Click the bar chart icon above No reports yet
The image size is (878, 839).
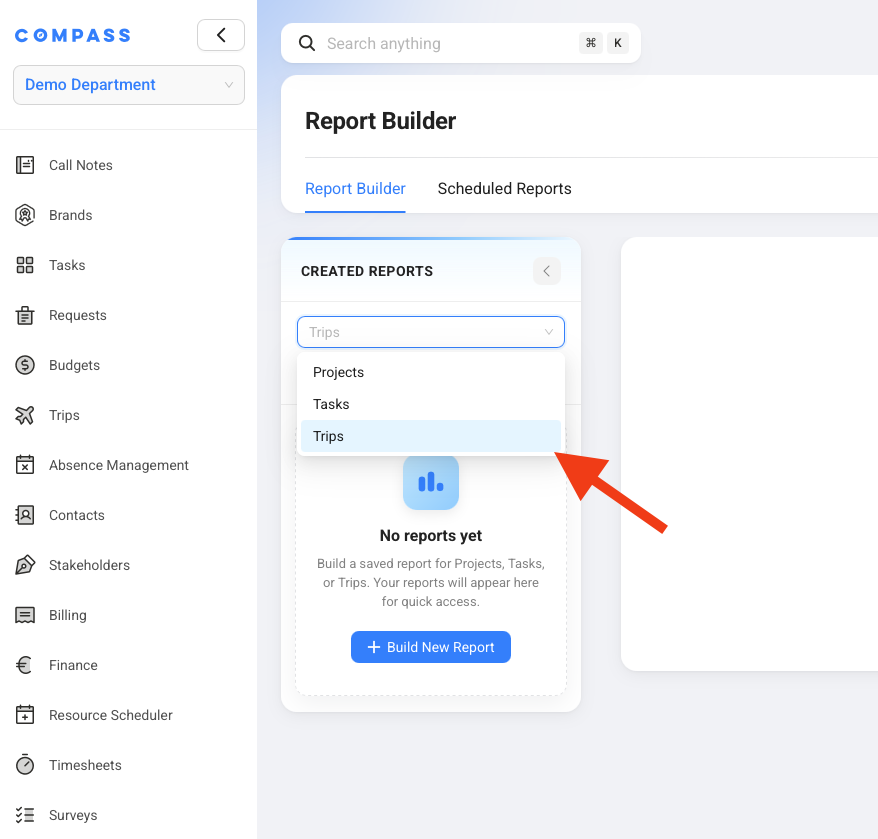pyautogui.click(x=431, y=482)
